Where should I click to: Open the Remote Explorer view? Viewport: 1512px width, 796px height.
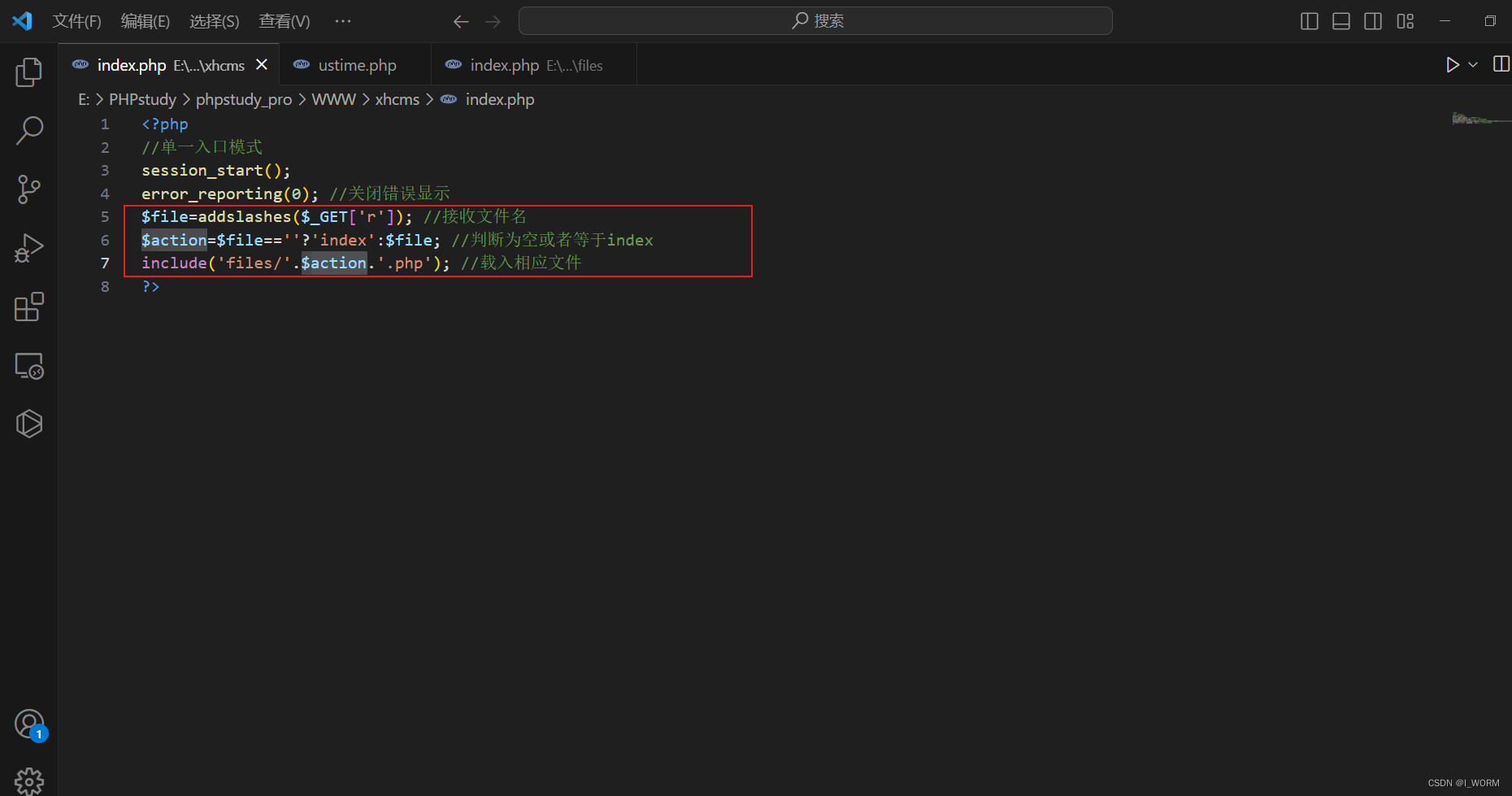(29, 366)
